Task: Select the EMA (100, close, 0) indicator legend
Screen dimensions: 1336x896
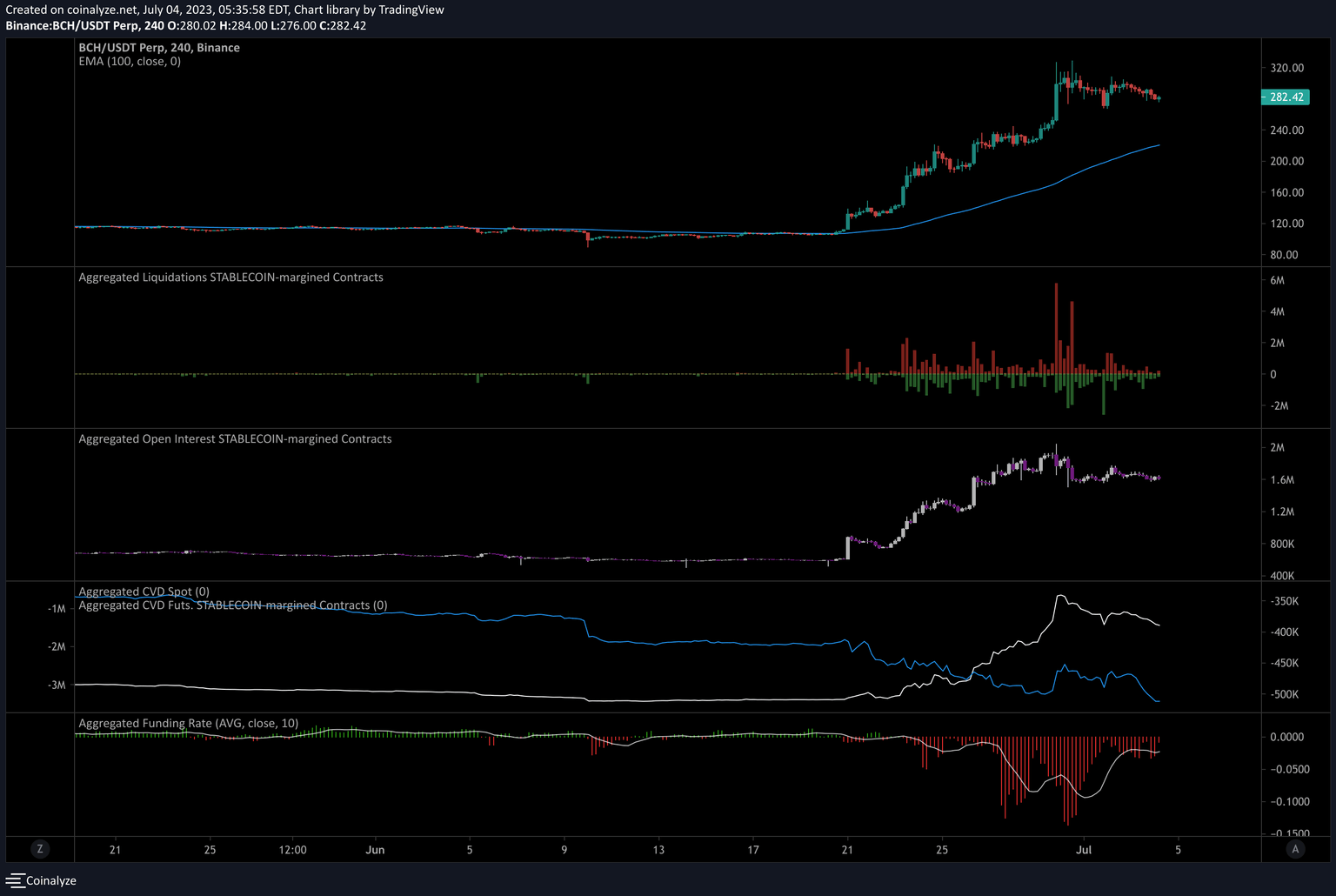Action: click(130, 62)
